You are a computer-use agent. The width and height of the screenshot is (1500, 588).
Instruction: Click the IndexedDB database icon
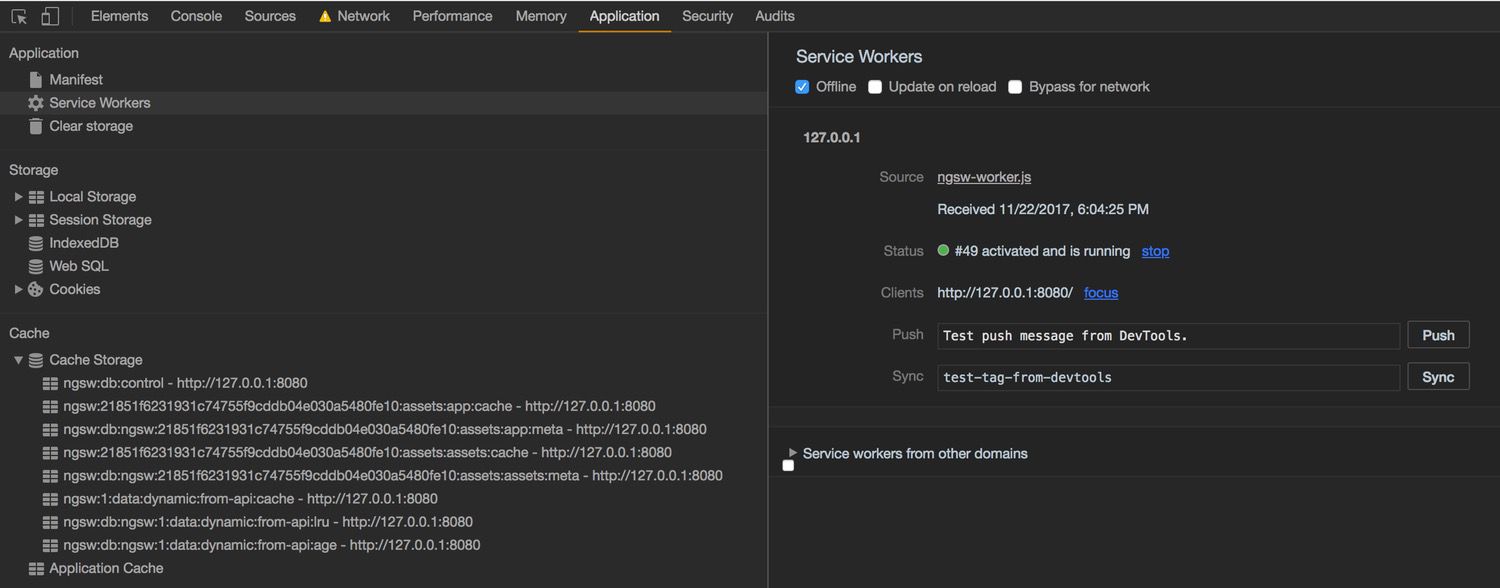coord(36,243)
